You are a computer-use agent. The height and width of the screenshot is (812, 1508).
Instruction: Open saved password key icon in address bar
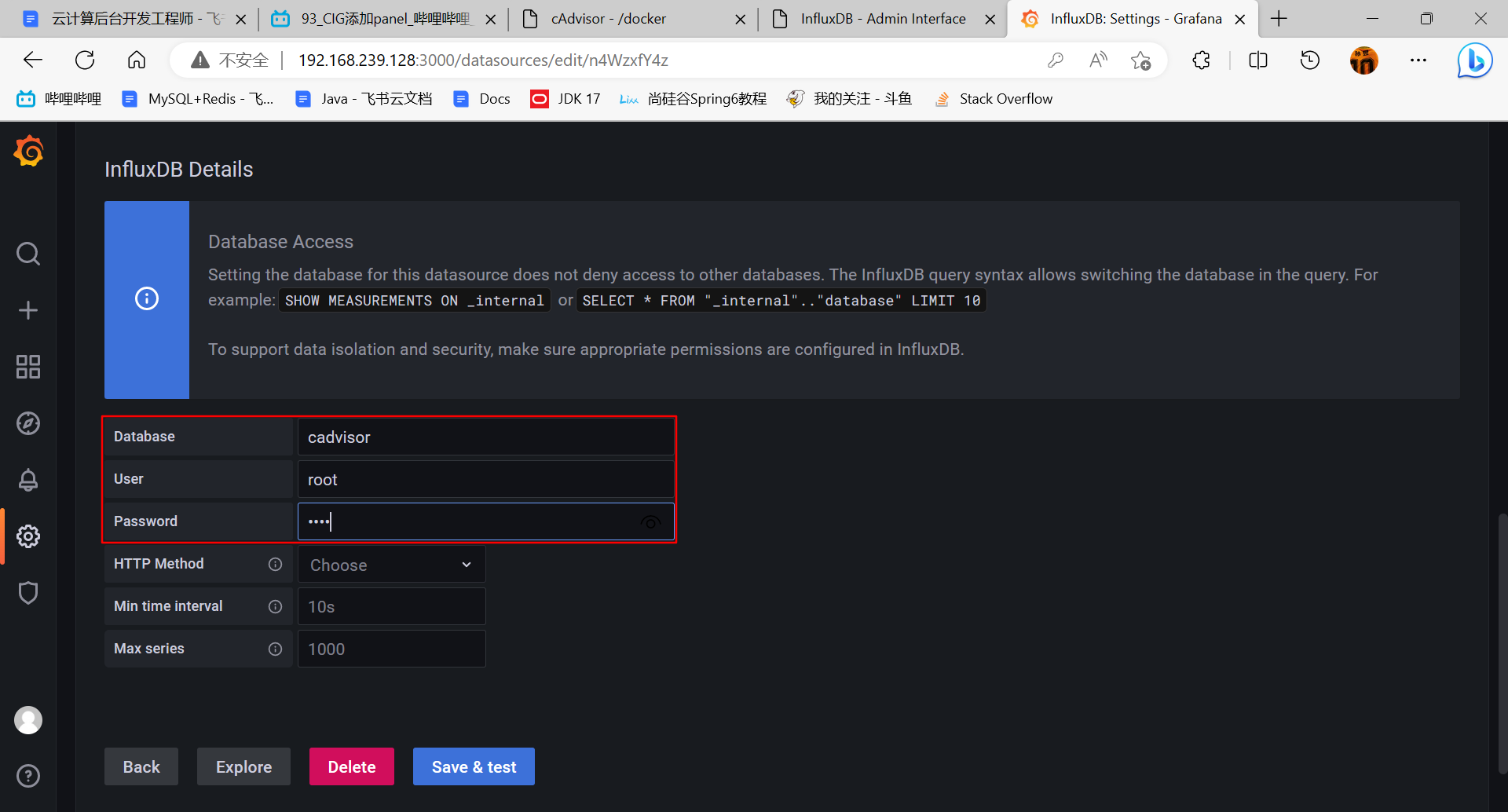click(1056, 60)
